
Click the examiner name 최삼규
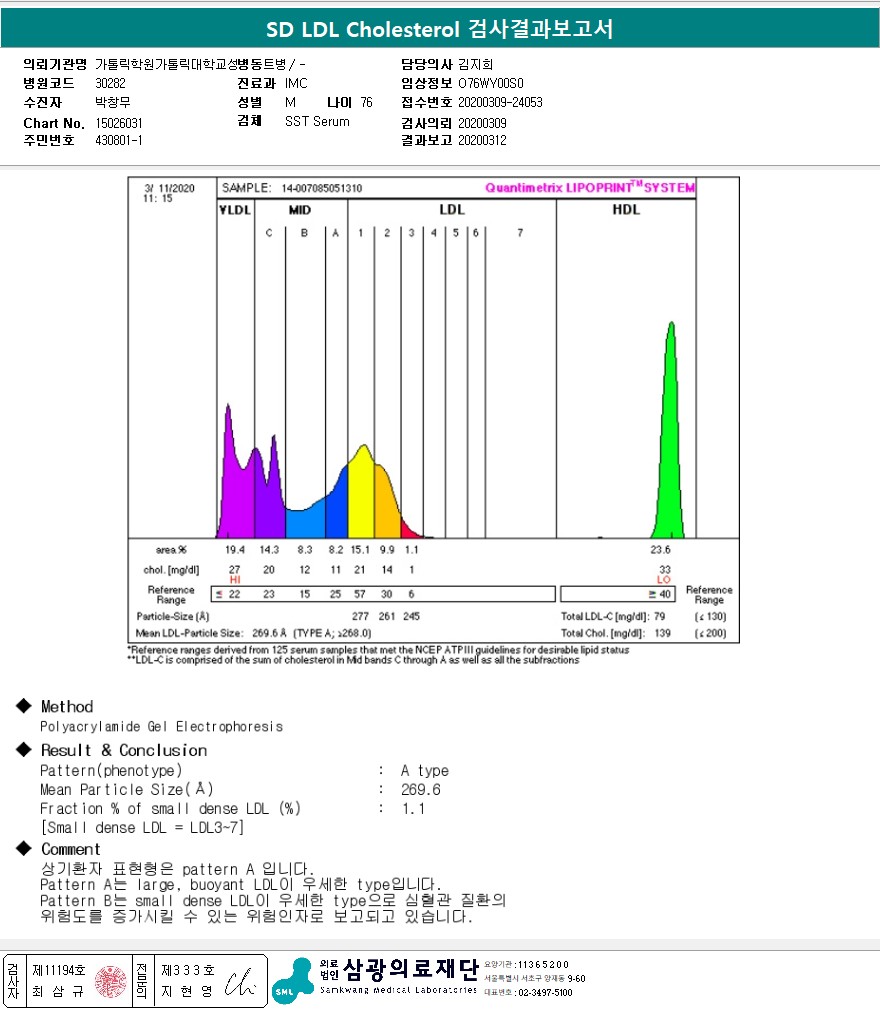[x=58, y=991]
